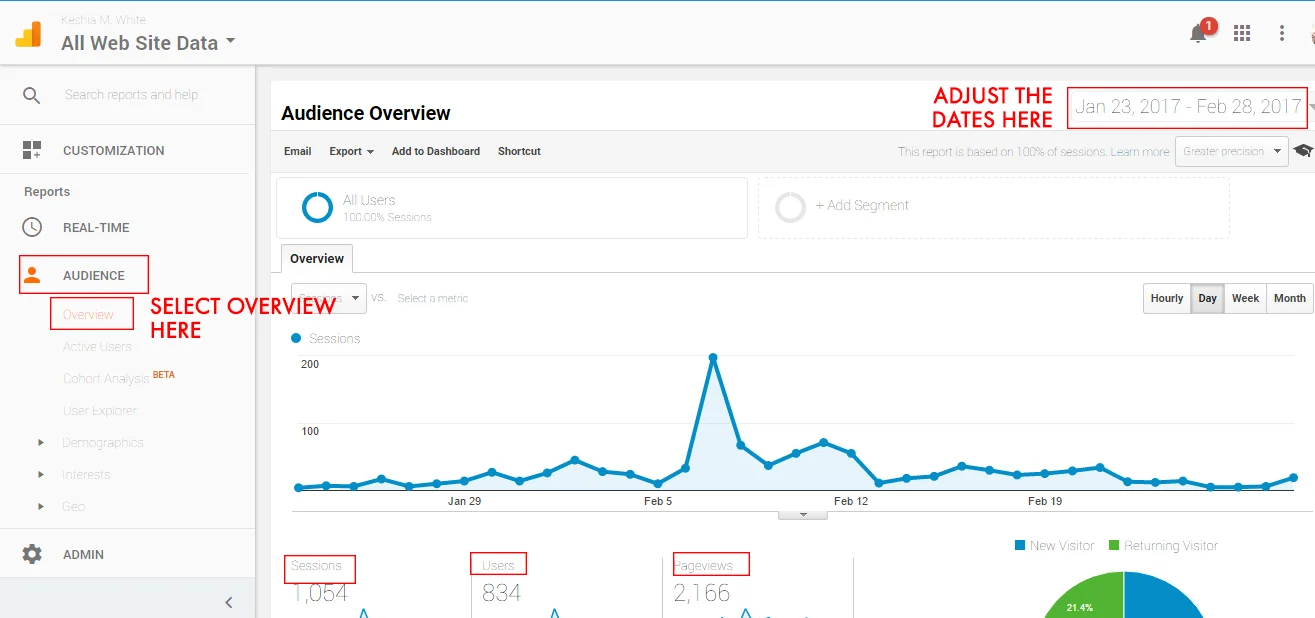Open the notifications bell
Viewport: 1315px width, 618px height.
(1198, 33)
